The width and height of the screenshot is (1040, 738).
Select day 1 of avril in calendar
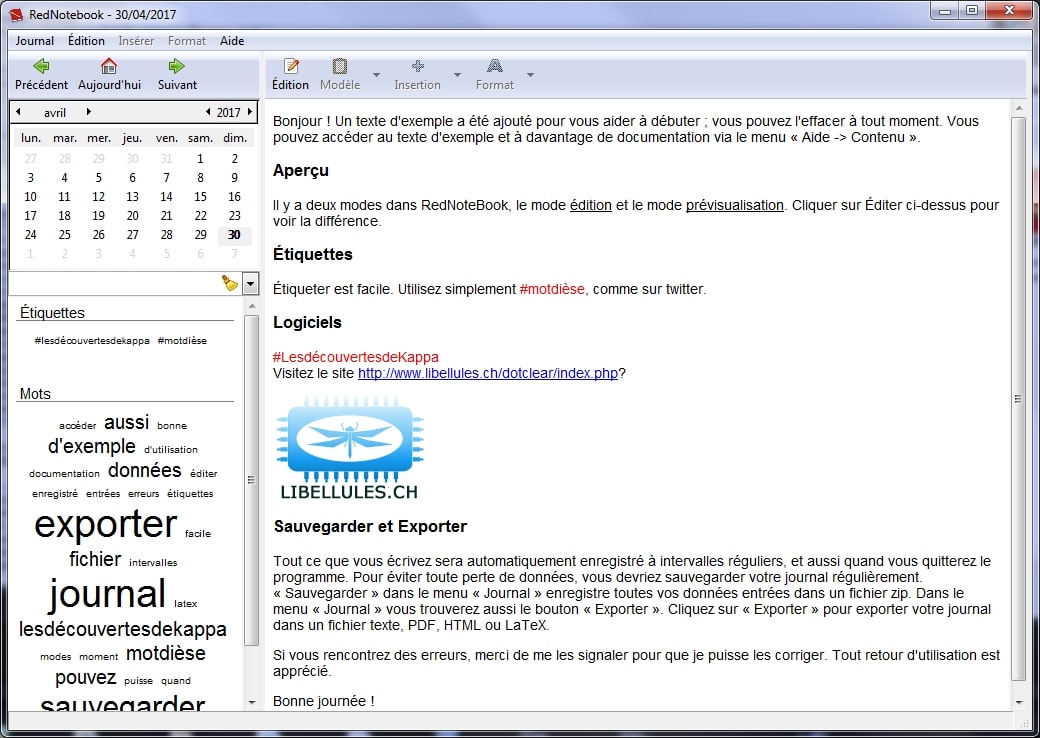pyautogui.click(x=200, y=158)
